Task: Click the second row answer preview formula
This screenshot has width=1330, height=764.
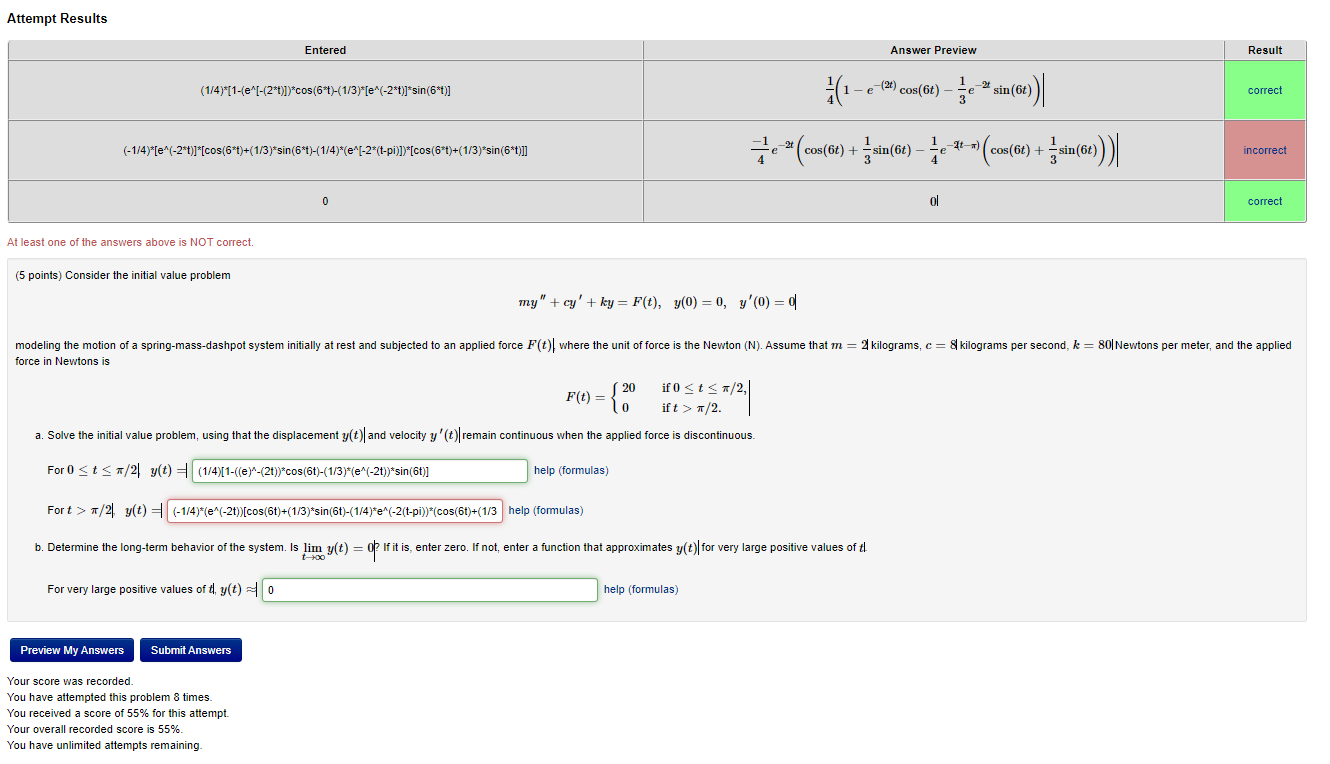Action: point(933,150)
